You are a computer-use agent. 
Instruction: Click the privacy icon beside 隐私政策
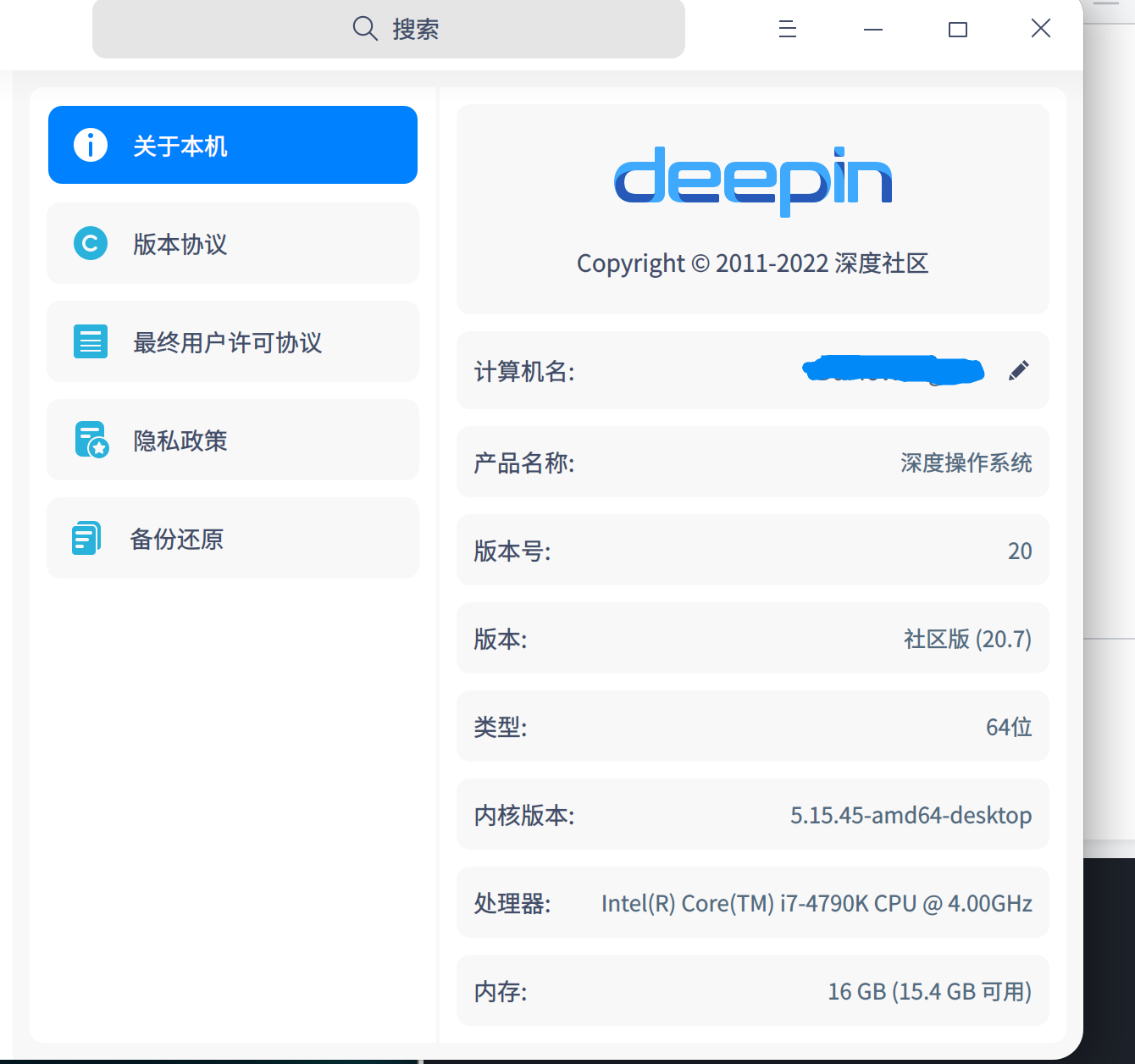point(91,440)
